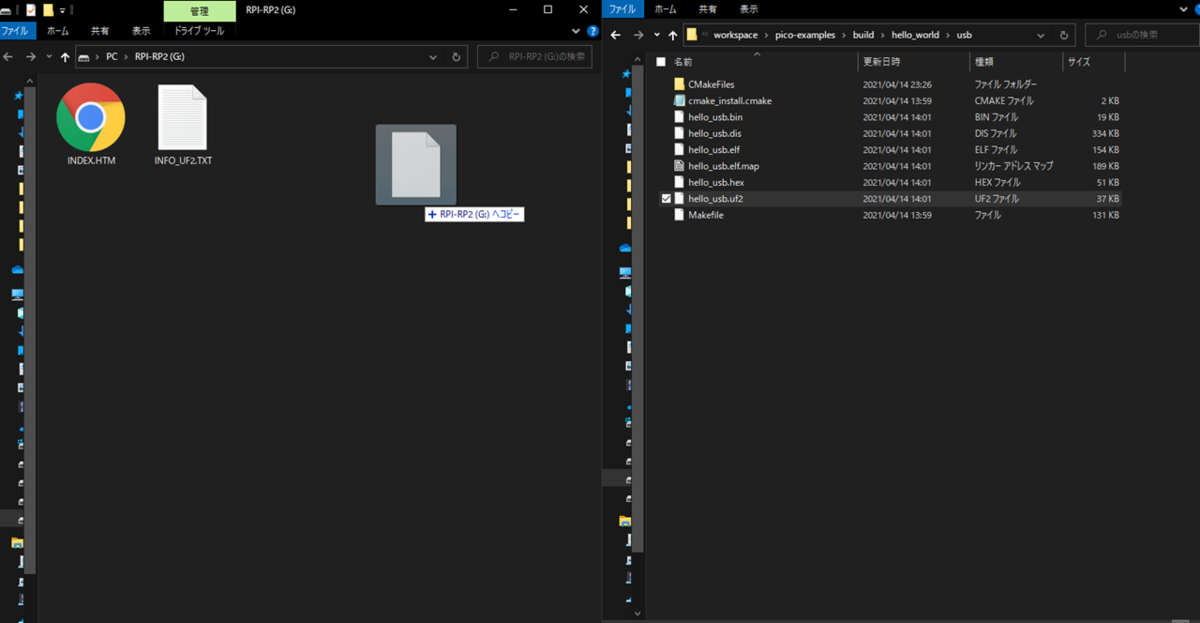Go up one level in usb folder window
Screen dimensions: 1200x623
[x=672, y=35]
